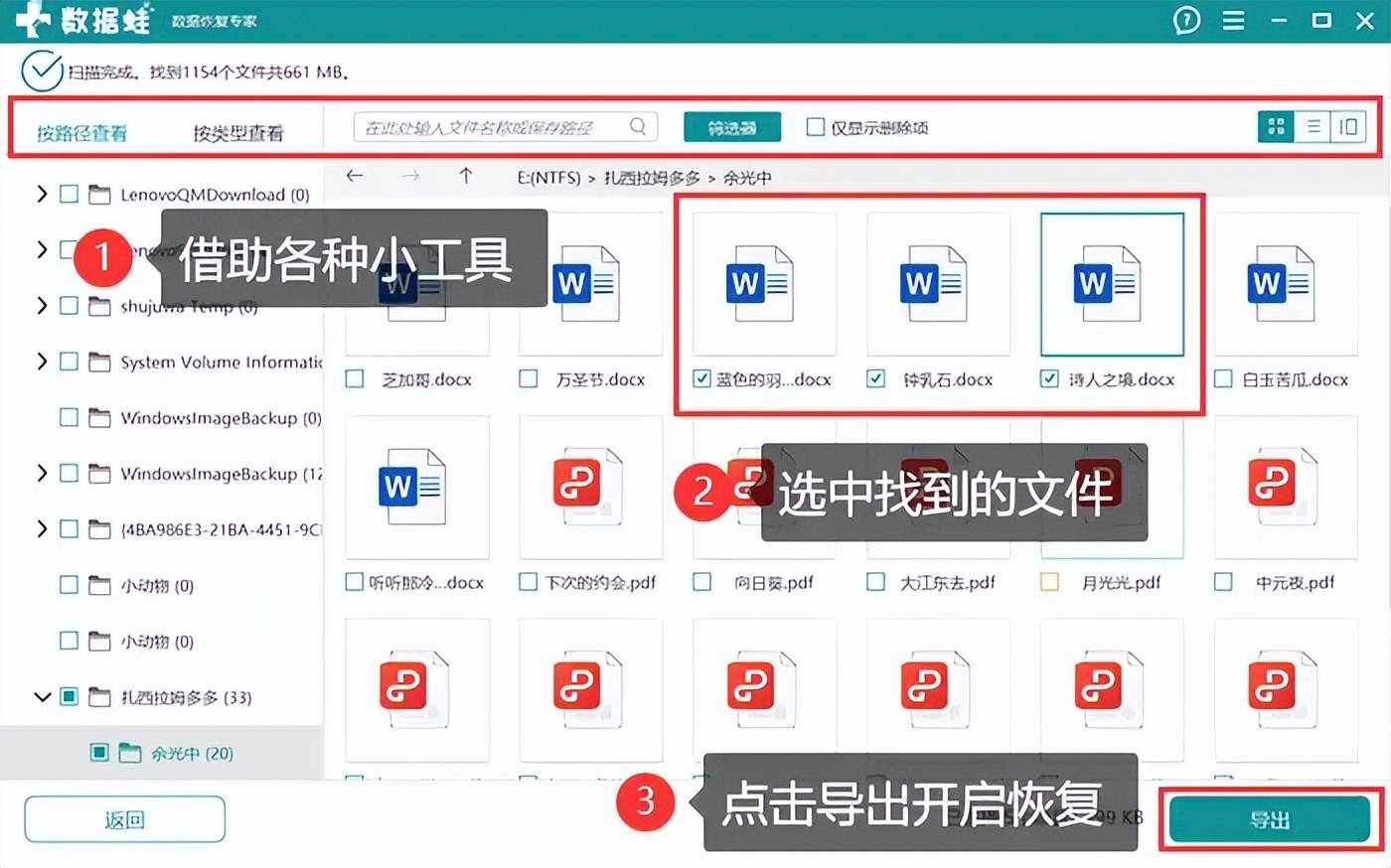
Task: Click the magnifier icon in search box
Action: 638,126
